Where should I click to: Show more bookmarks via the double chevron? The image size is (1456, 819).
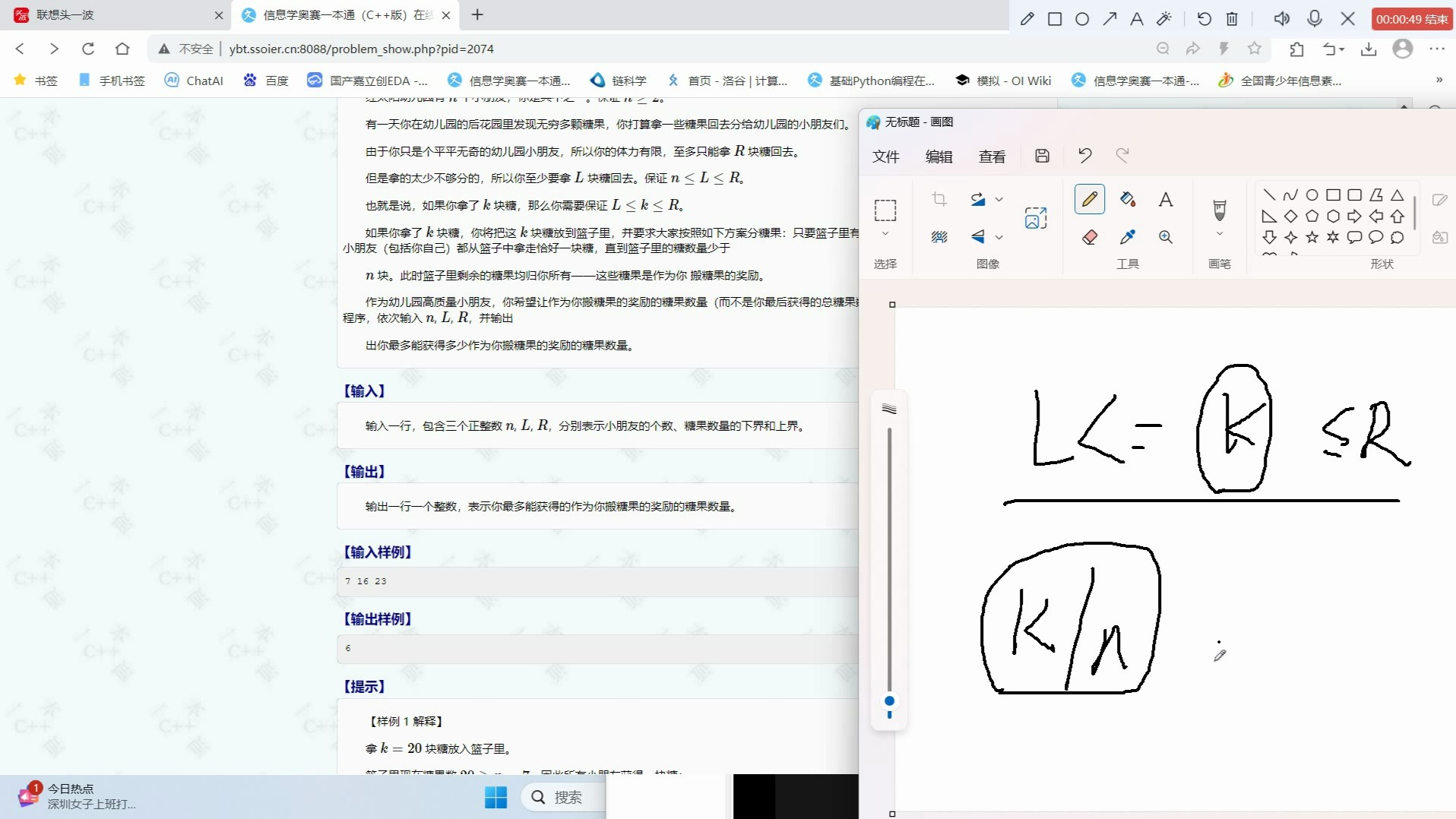(x=1439, y=80)
